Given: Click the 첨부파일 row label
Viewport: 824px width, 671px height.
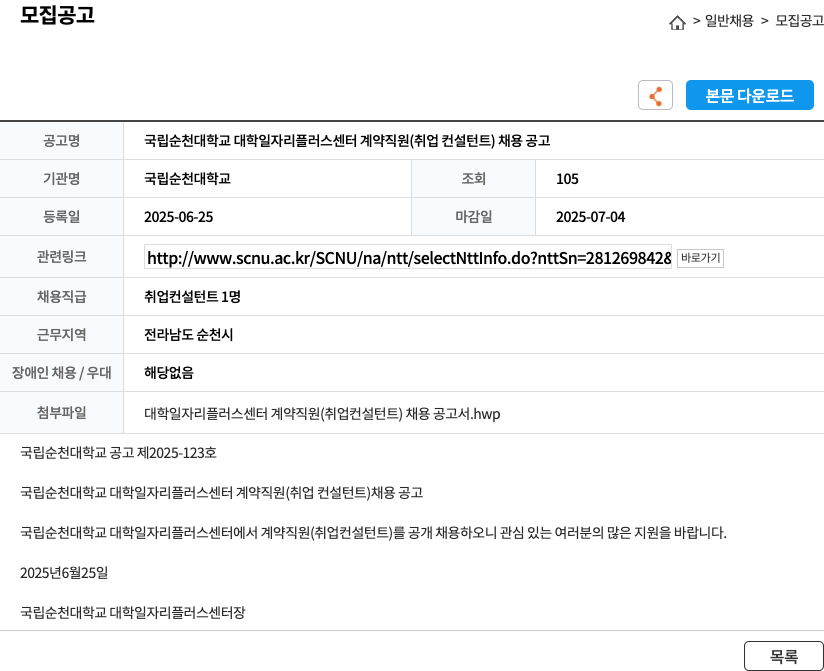Looking at the screenshot, I should pos(61,412).
